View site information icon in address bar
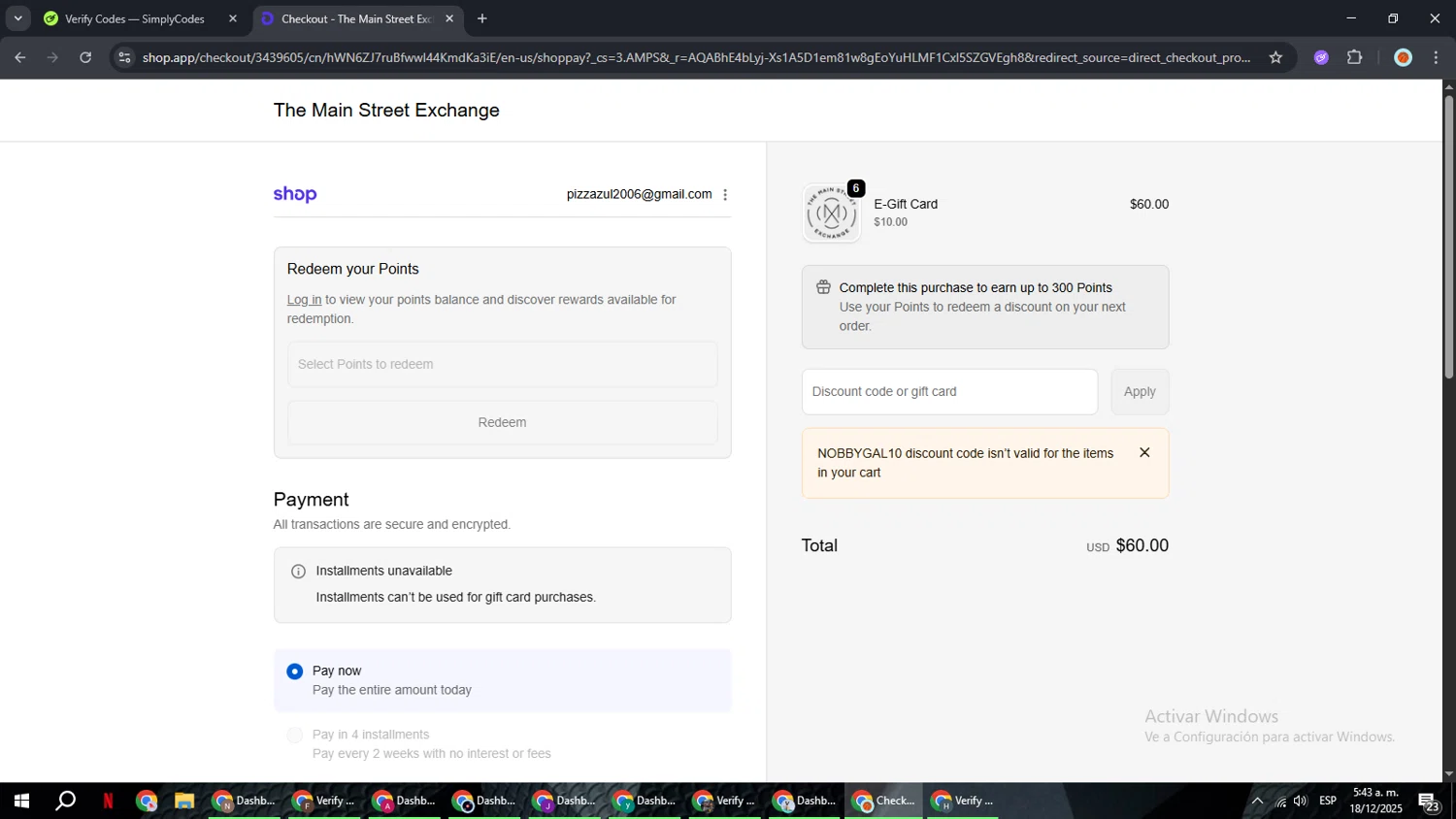The image size is (1456, 819). pos(124,57)
